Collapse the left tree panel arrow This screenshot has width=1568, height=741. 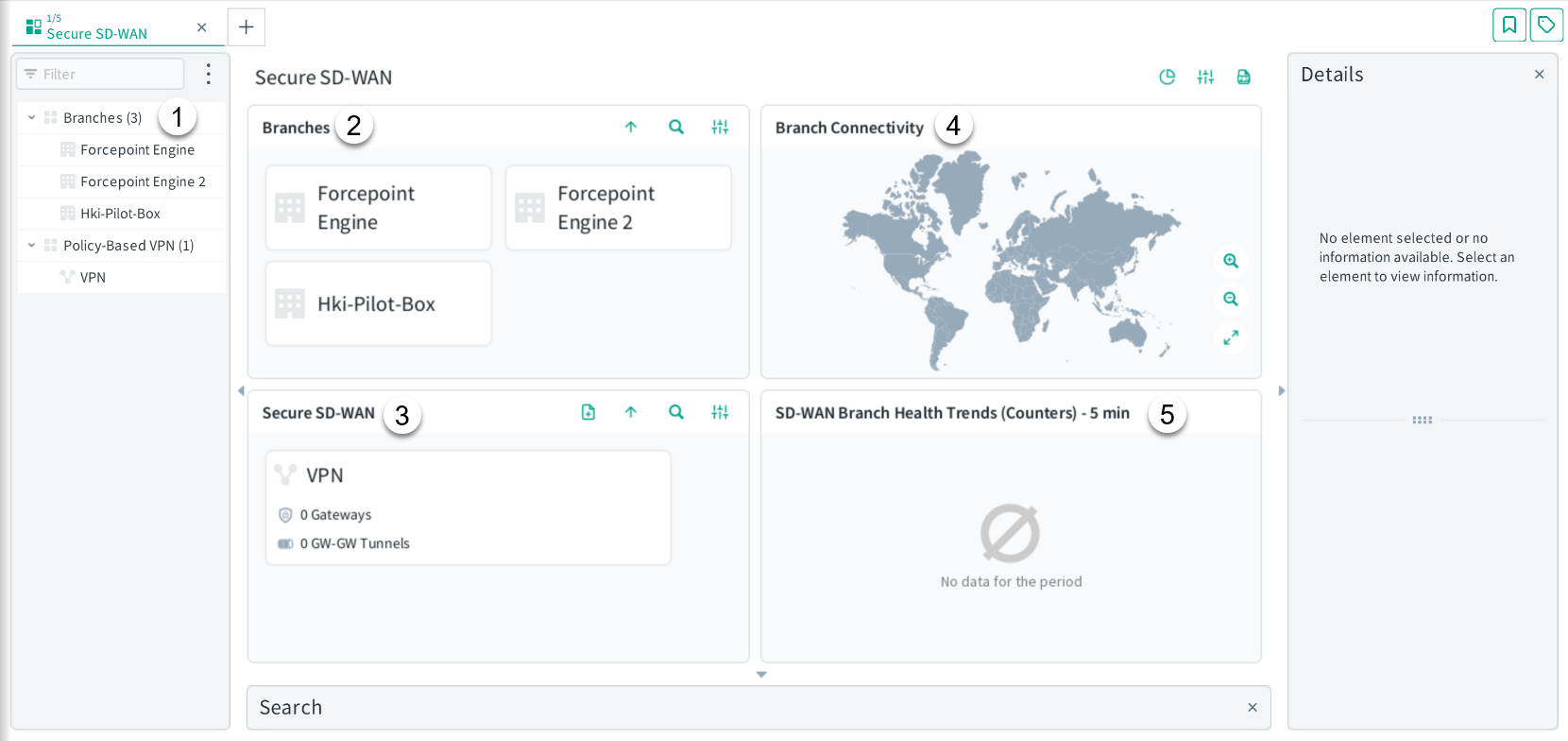coord(241,390)
